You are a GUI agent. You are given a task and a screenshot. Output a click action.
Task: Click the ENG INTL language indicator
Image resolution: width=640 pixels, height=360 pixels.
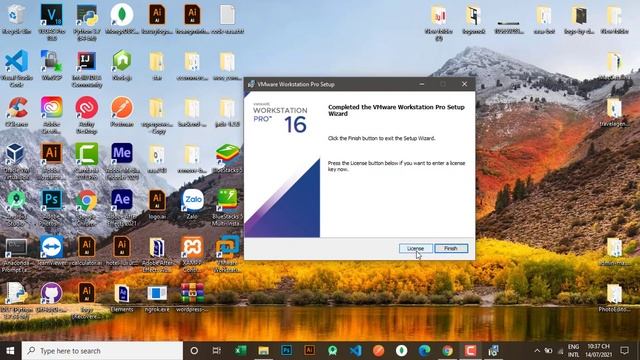(573, 351)
